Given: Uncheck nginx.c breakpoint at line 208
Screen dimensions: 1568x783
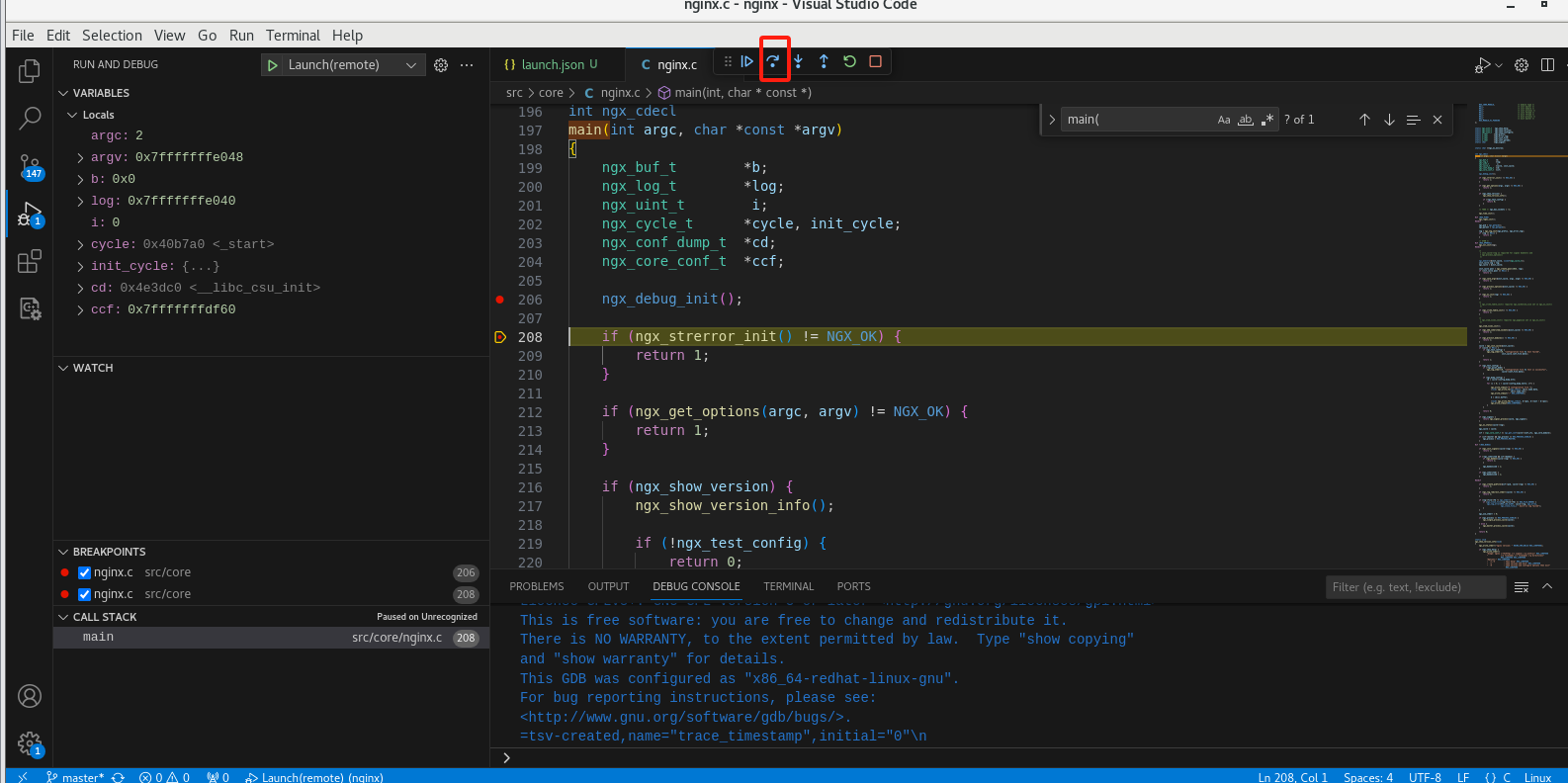Looking at the screenshot, I should pyautogui.click(x=84, y=594).
